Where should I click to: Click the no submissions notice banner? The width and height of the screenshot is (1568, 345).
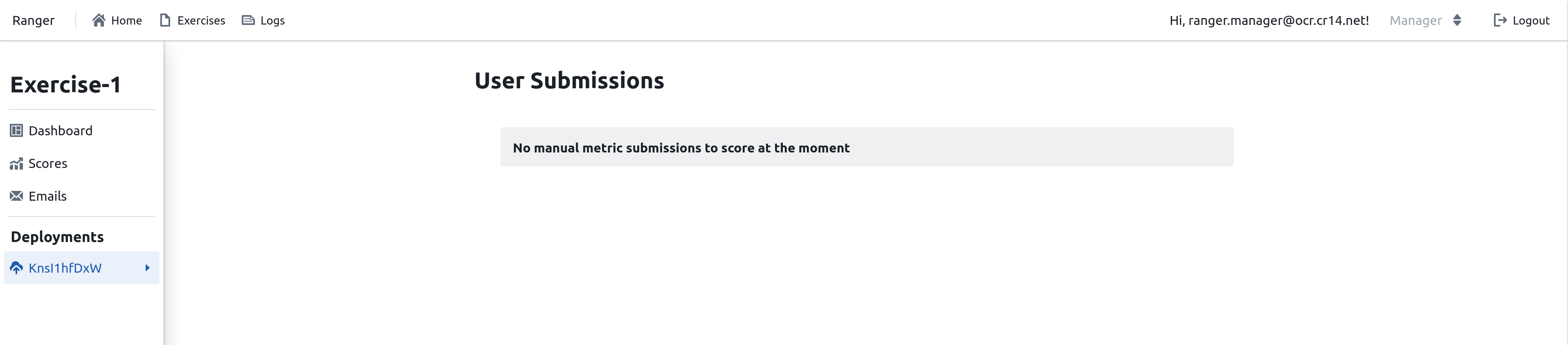tap(867, 147)
